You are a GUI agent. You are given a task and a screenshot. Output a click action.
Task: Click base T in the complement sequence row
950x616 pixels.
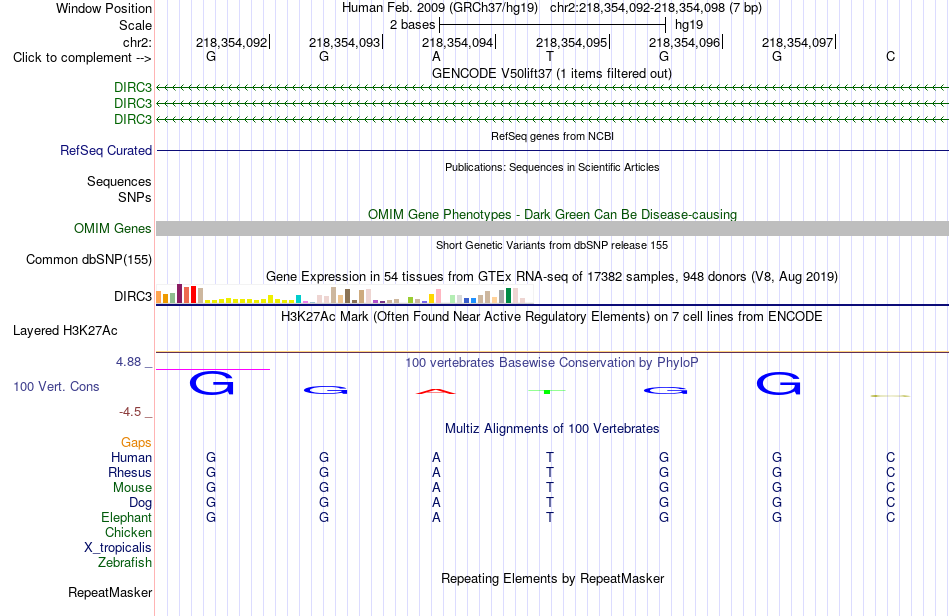[550, 57]
